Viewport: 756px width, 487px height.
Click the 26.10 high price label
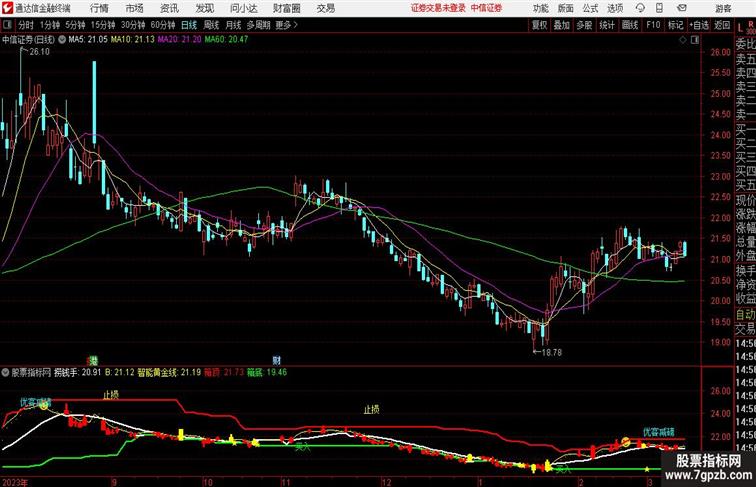(x=40, y=52)
